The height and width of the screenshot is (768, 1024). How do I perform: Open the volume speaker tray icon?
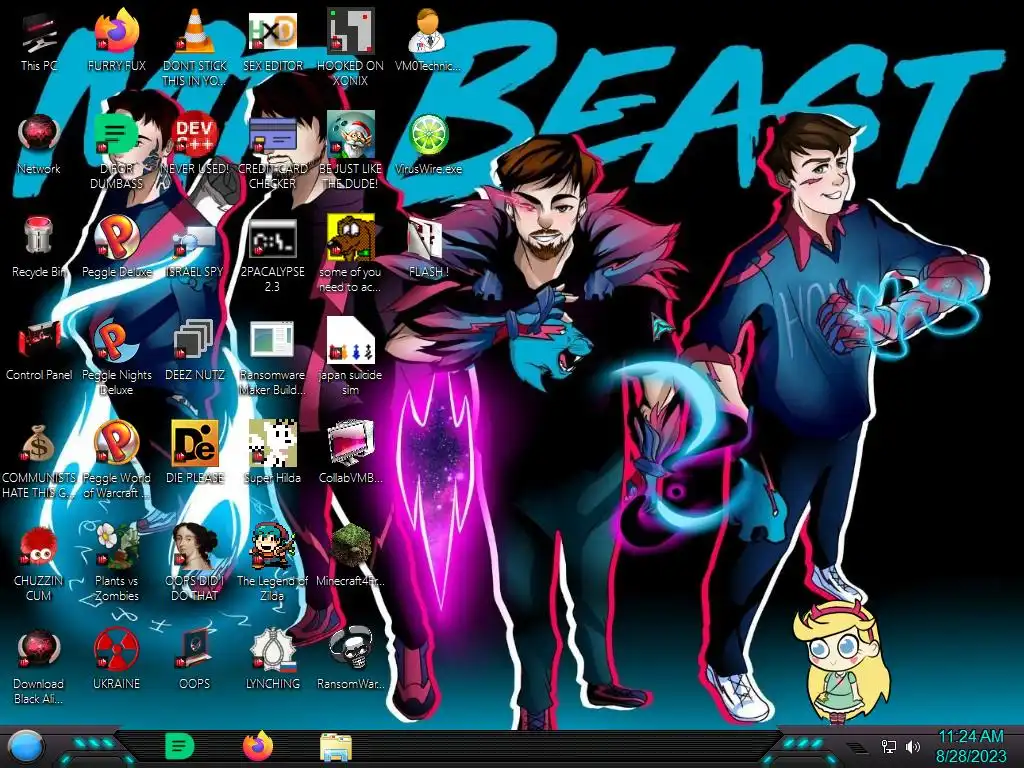pyautogui.click(x=913, y=746)
